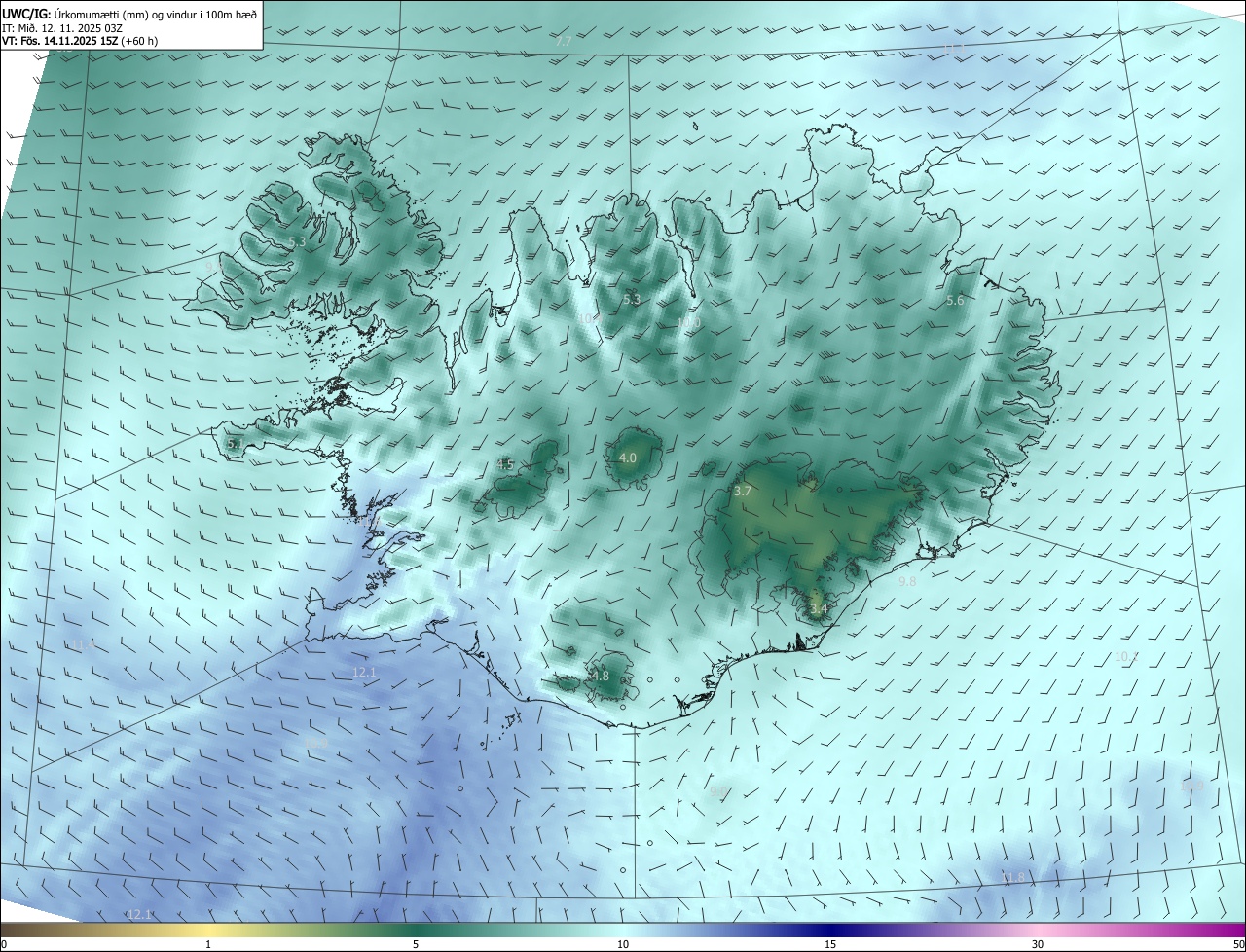Click the 50 tick label on the color scale
Screen dimensions: 1246x952
click(1238, 944)
